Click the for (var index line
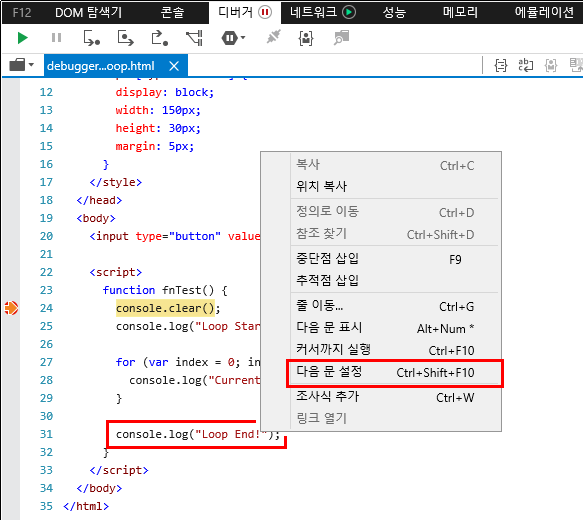 (x=188, y=362)
